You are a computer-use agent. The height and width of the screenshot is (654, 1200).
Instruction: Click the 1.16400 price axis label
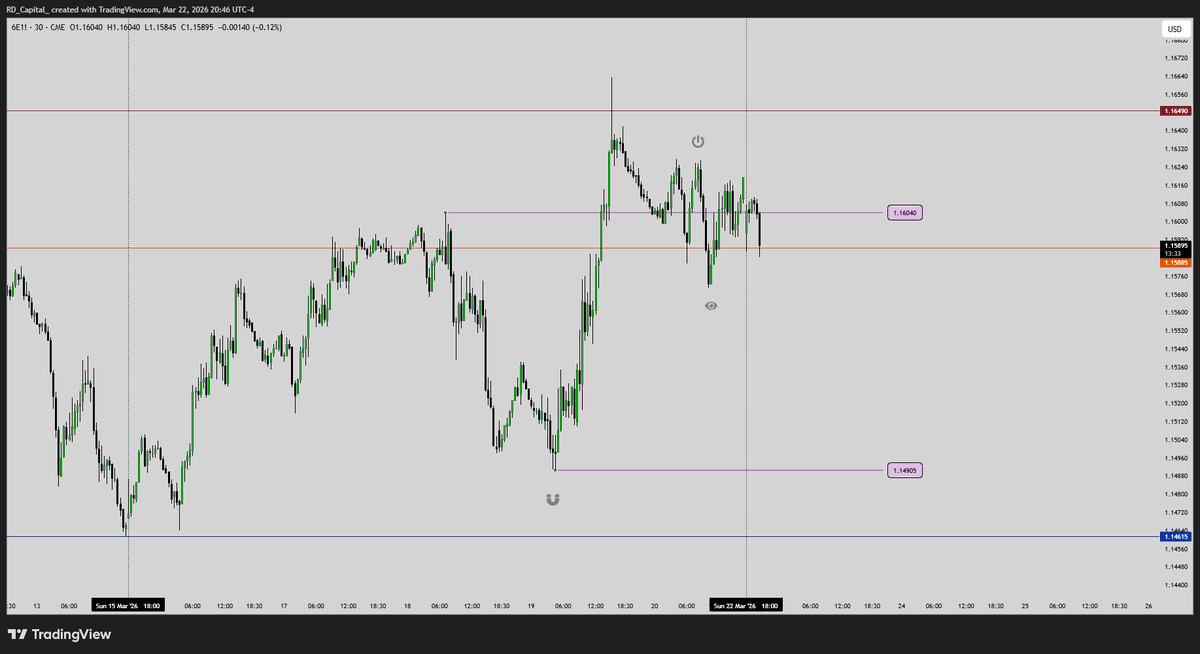[1176, 130]
